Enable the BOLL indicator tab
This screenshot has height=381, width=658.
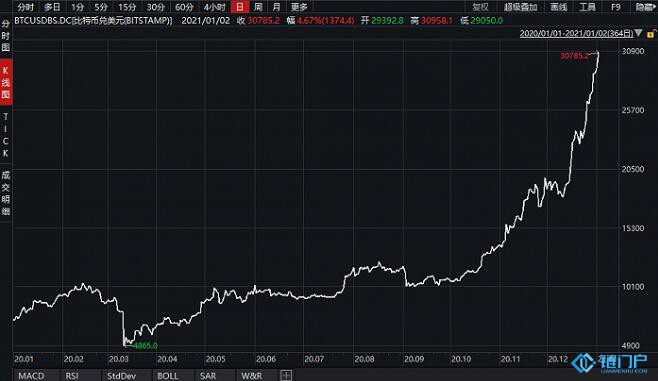point(168,376)
